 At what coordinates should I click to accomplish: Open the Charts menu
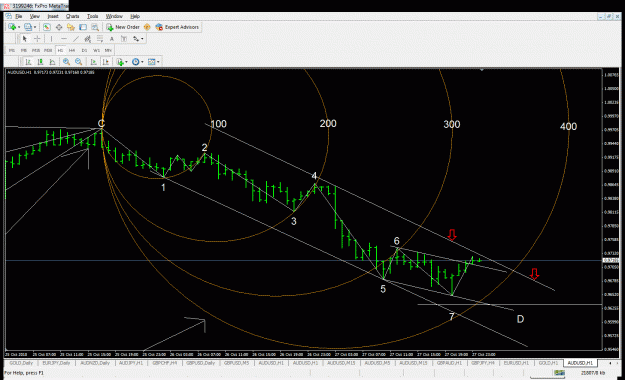(73, 16)
